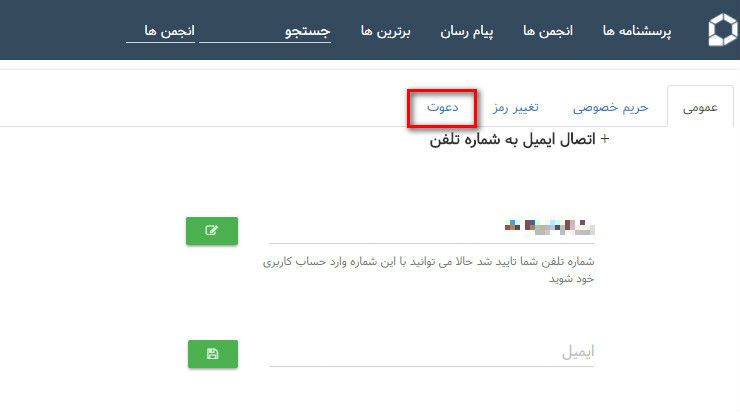Image resolution: width=740 pixels, height=413 pixels.
Task: Go to the عمومی tab
Action: (700, 107)
